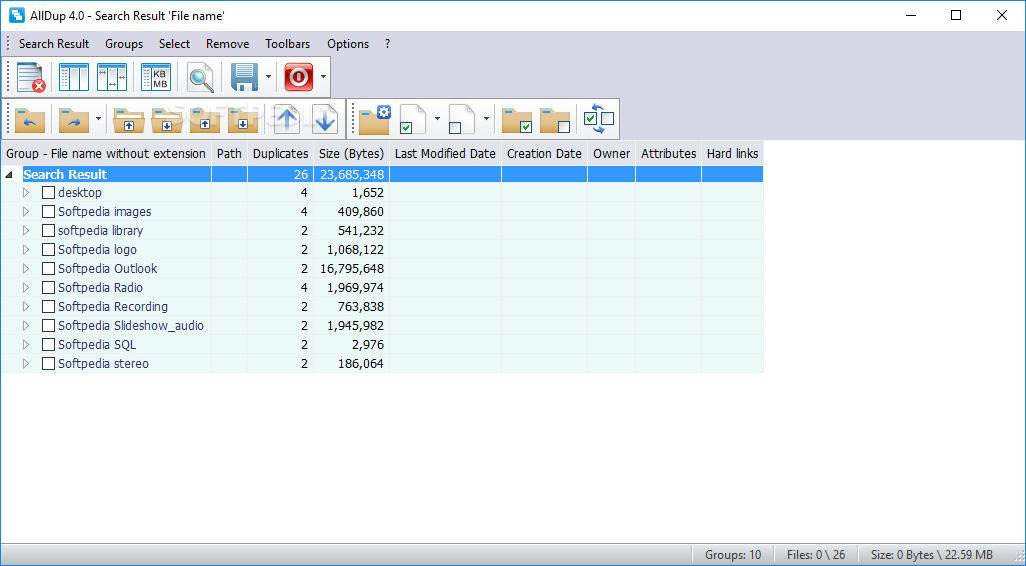The height and width of the screenshot is (566, 1026).
Task: Check the desktop group checkbox
Action: [48, 192]
